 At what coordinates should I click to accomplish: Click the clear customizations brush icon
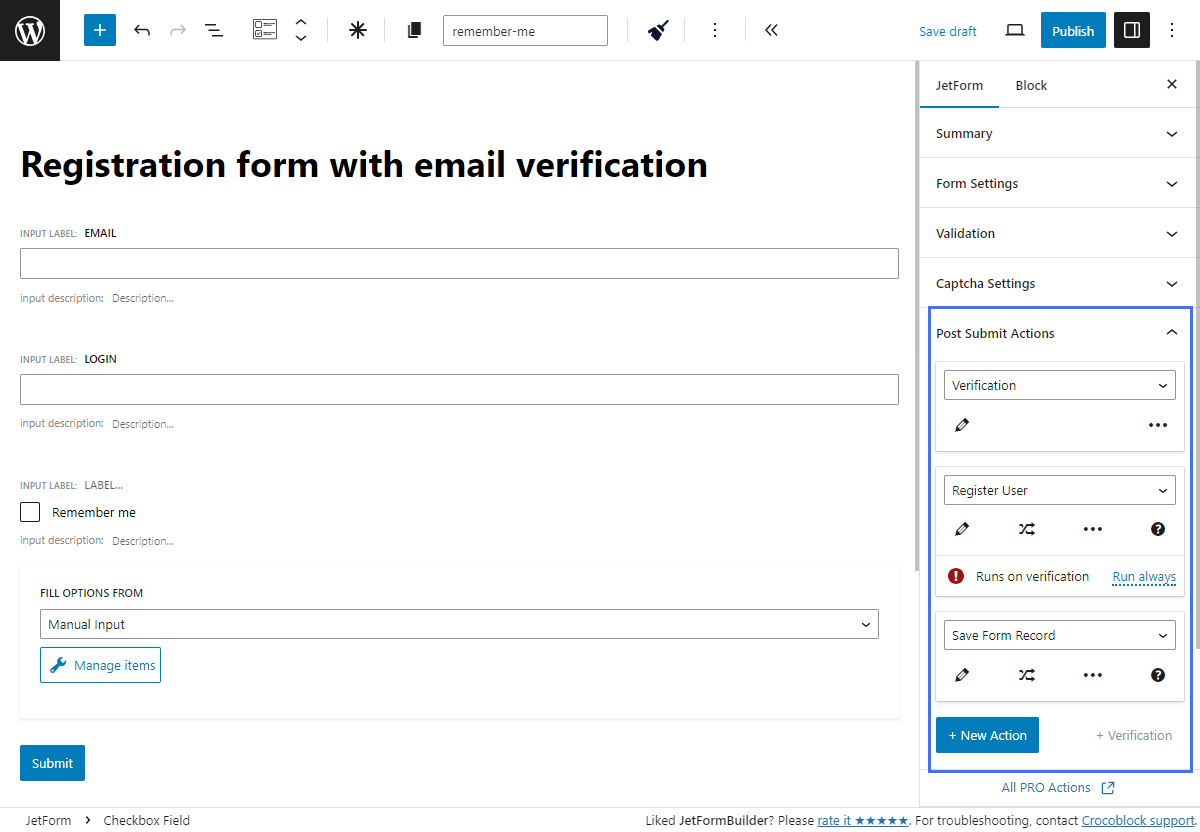point(656,30)
